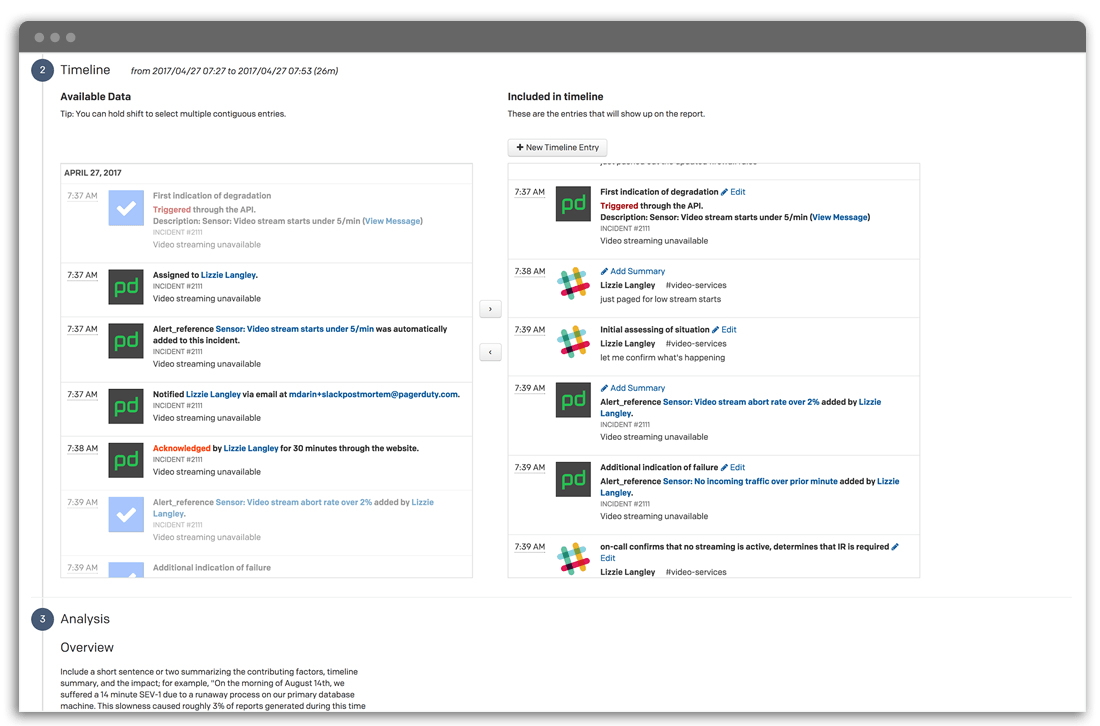
Task: Uncheck the 'First indication of degradation' entry in Available Data
Action: 126,208
